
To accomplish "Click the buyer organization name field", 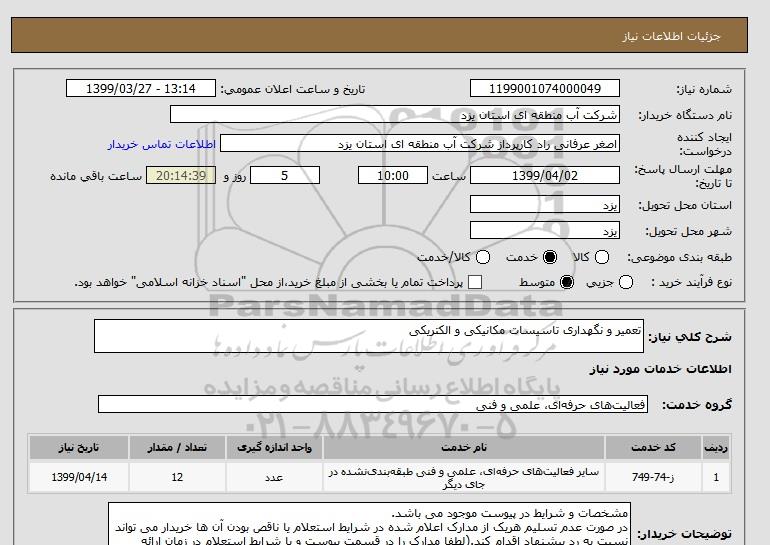I will [395, 114].
